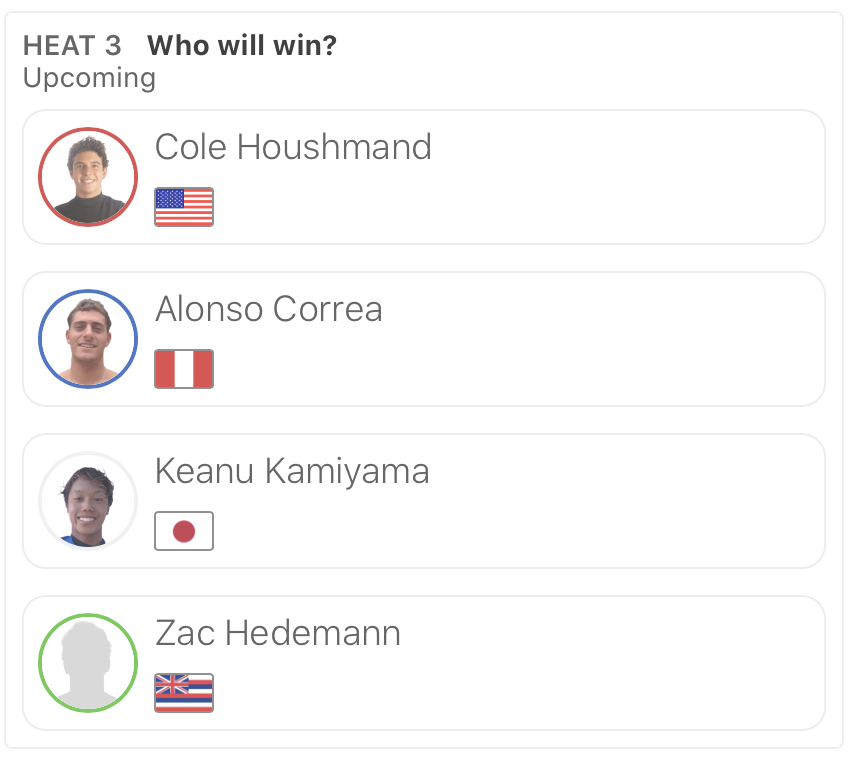Click the Alonso Correa name text
Screen dimensions: 852x758
[x=269, y=309]
